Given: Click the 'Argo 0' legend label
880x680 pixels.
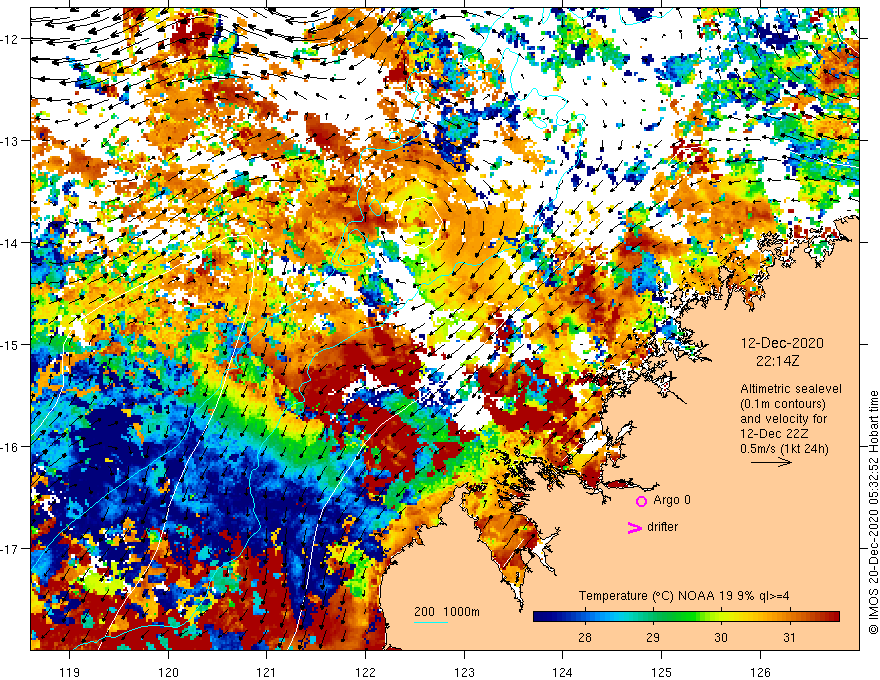Looking at the screenshot, I should [672, 500].
